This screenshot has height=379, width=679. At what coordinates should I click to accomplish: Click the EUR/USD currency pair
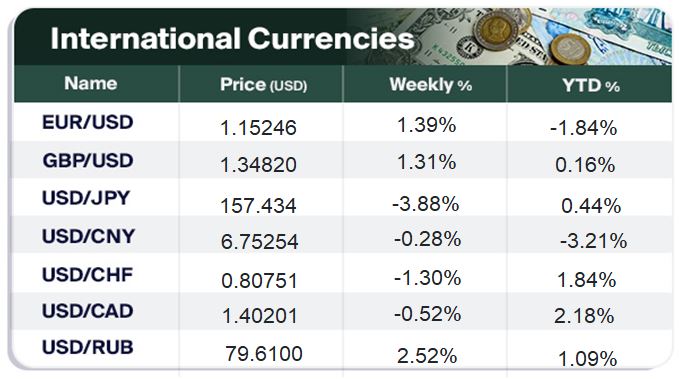click(87, 122)
